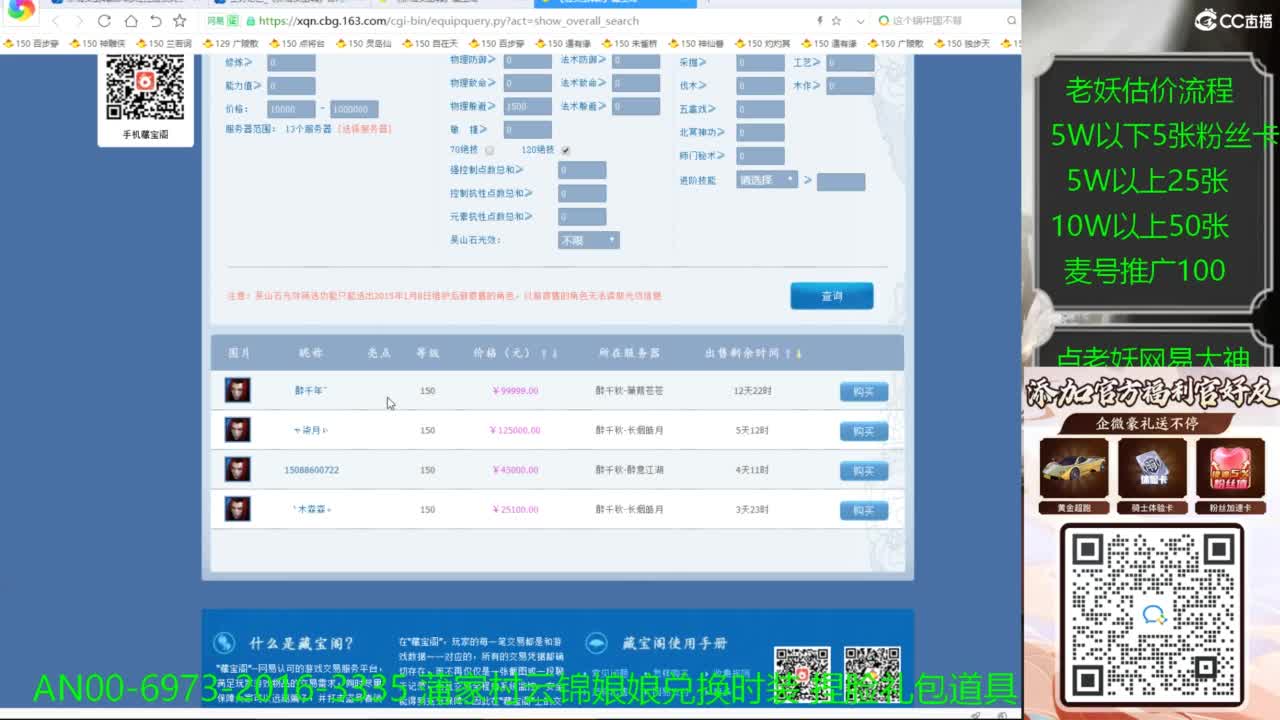Click the browser refresh icon
The image size is (1280, 720).
pos(104,21)
